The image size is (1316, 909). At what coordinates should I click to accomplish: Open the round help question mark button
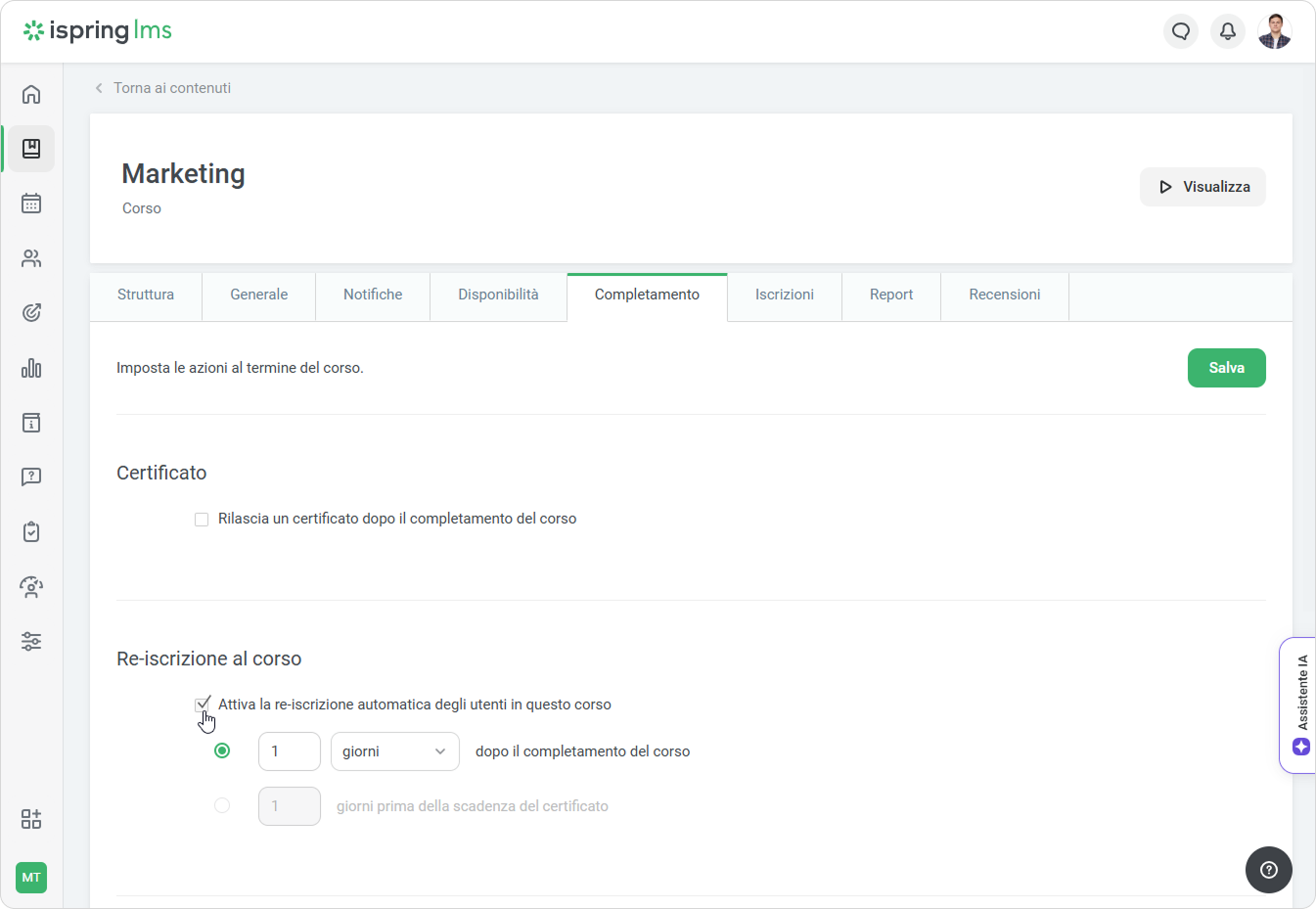[1268, 870]
